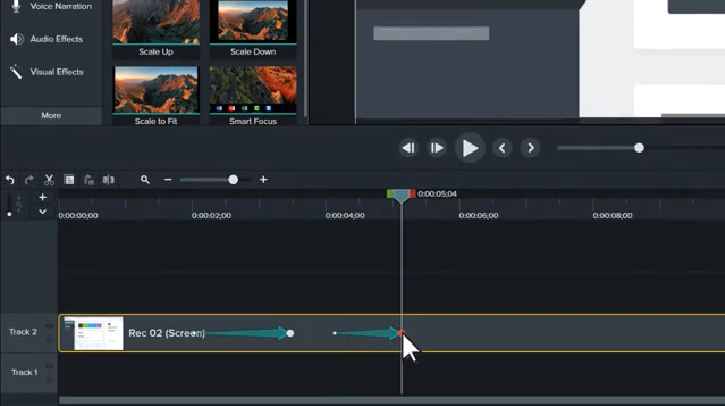
Task: Click the Redo arrow in timeline toolbar
Action: [x=29, y=180]
